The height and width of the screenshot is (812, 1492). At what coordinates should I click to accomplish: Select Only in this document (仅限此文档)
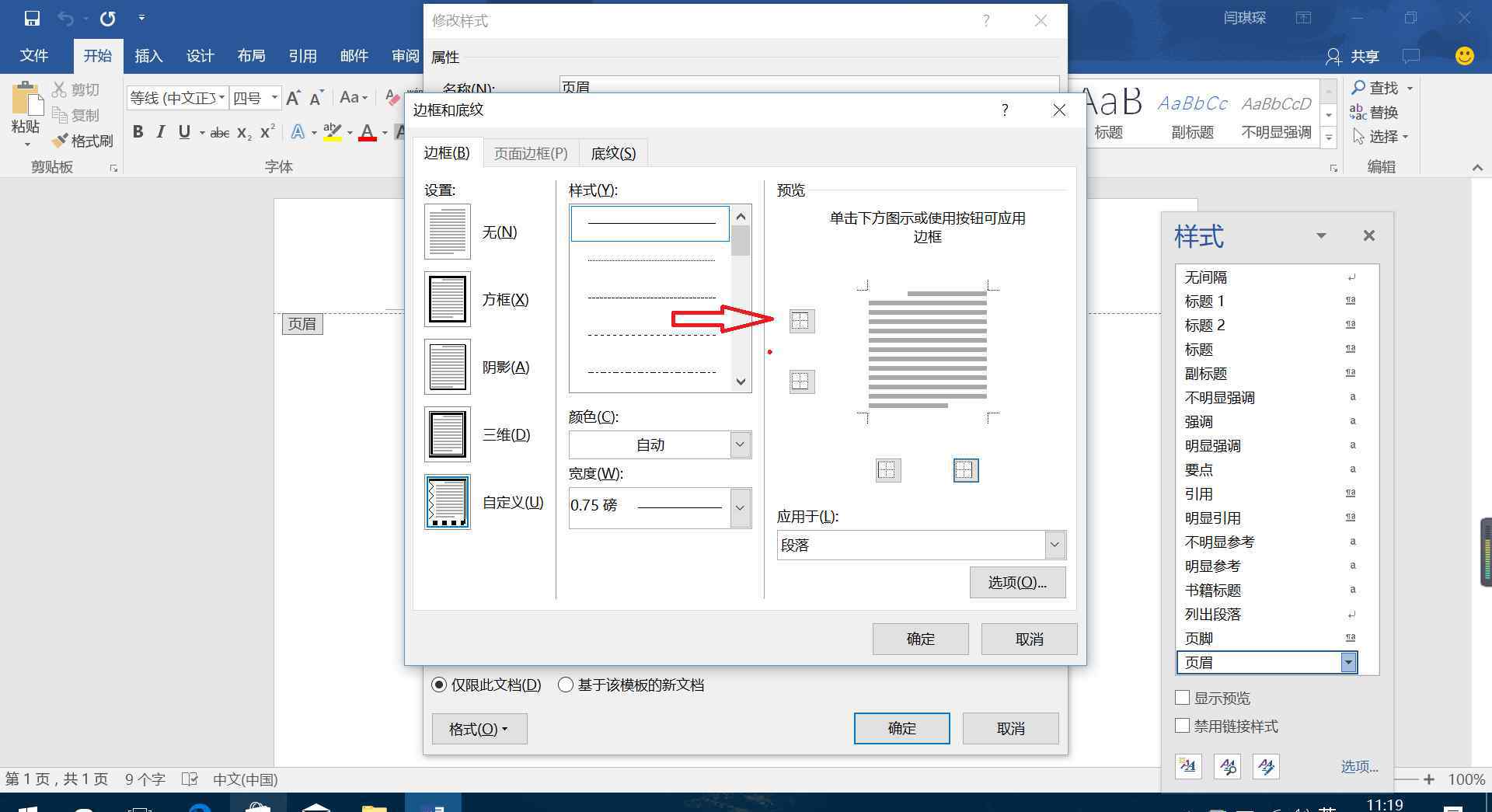(x=439, y=685)
